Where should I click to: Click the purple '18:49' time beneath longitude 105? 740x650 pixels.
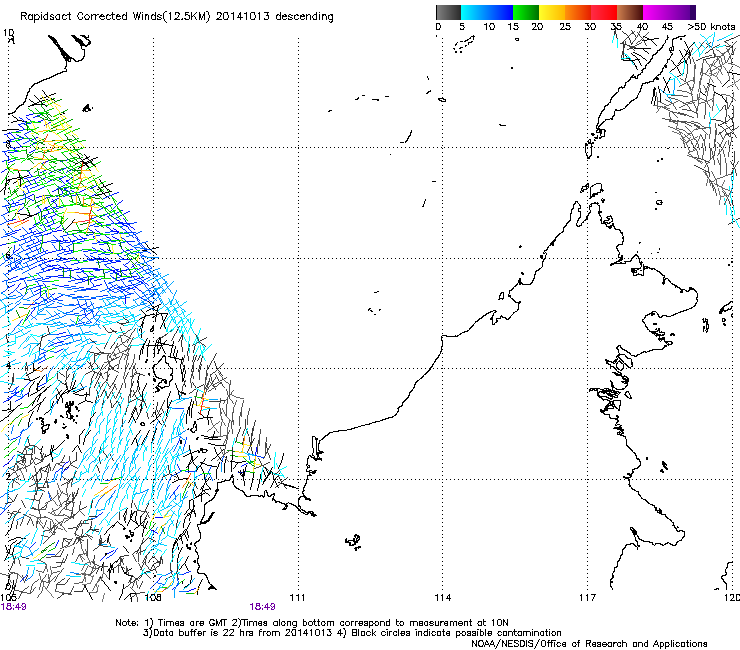pos(14,607)
